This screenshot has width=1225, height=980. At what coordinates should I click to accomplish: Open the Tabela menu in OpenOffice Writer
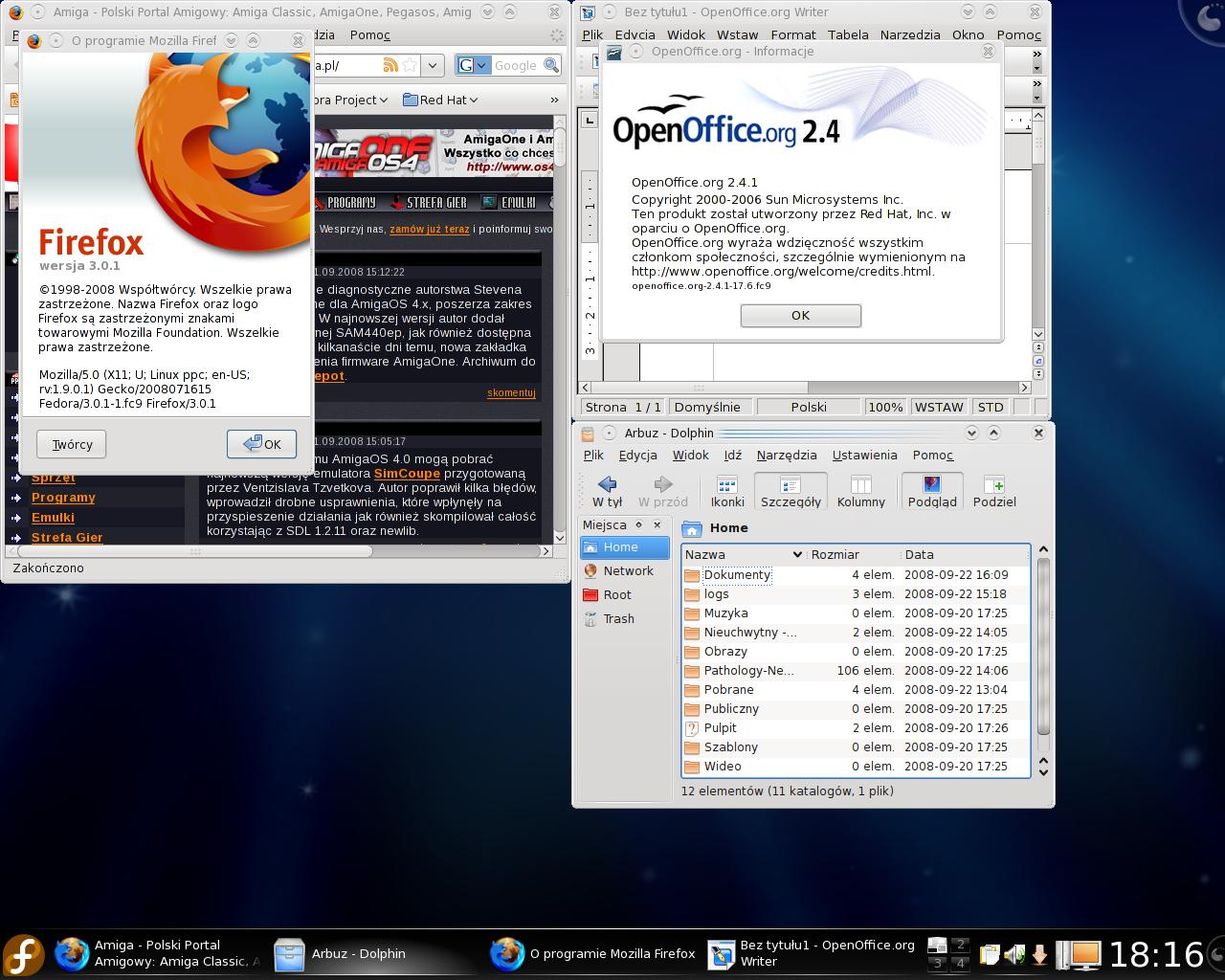click(848, 34)
